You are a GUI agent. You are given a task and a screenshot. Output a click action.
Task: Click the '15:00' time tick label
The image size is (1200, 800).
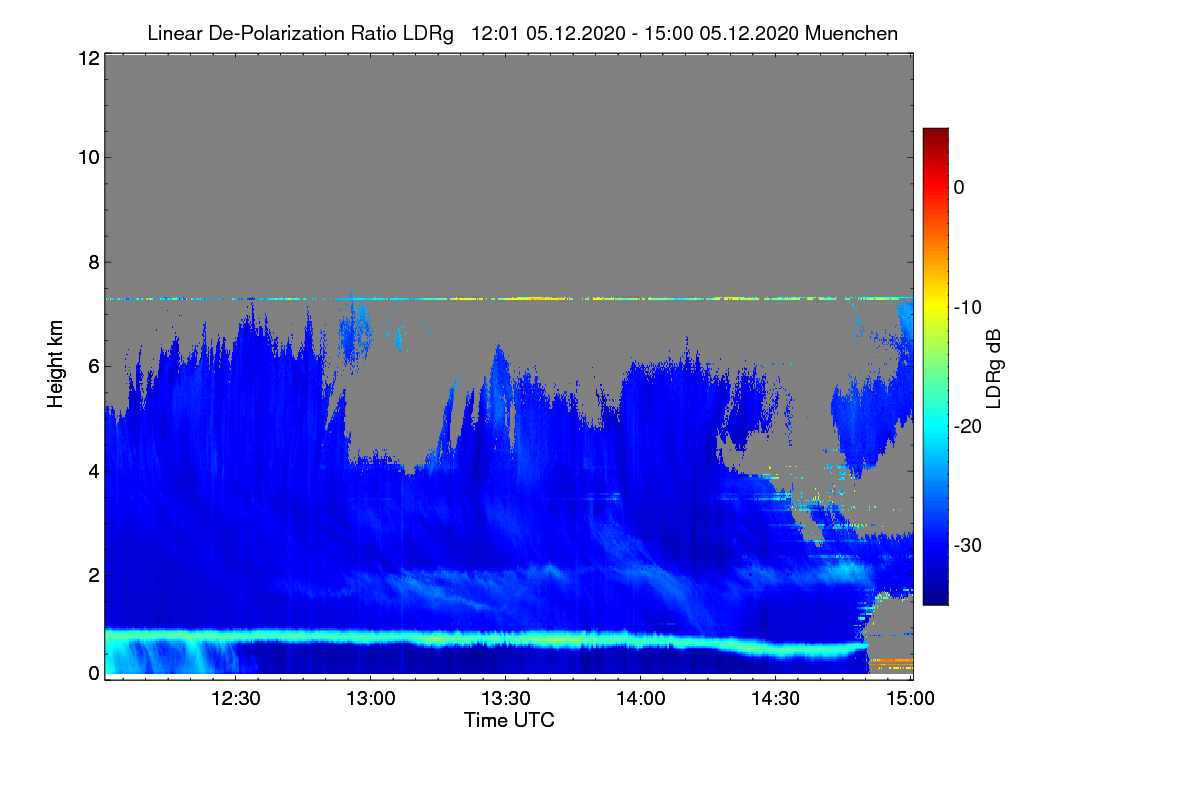click(910, 697)
